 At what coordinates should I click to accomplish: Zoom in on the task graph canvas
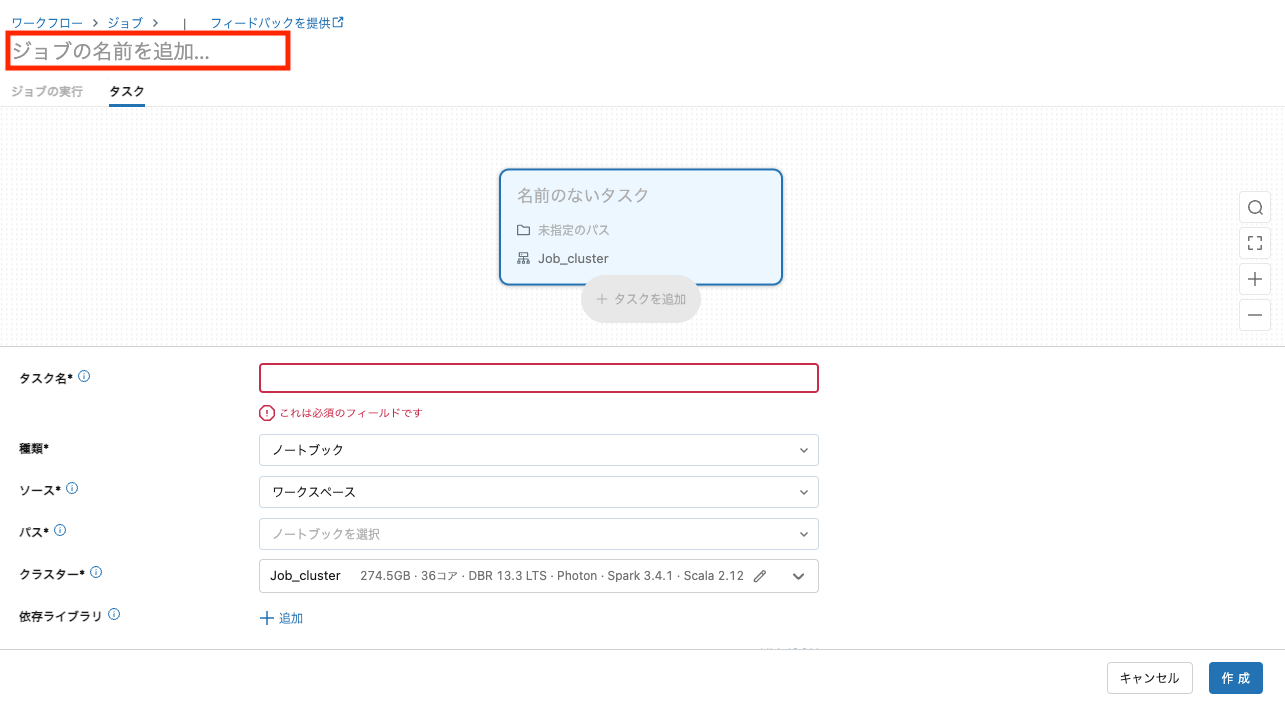click(x=1255, y=279)
